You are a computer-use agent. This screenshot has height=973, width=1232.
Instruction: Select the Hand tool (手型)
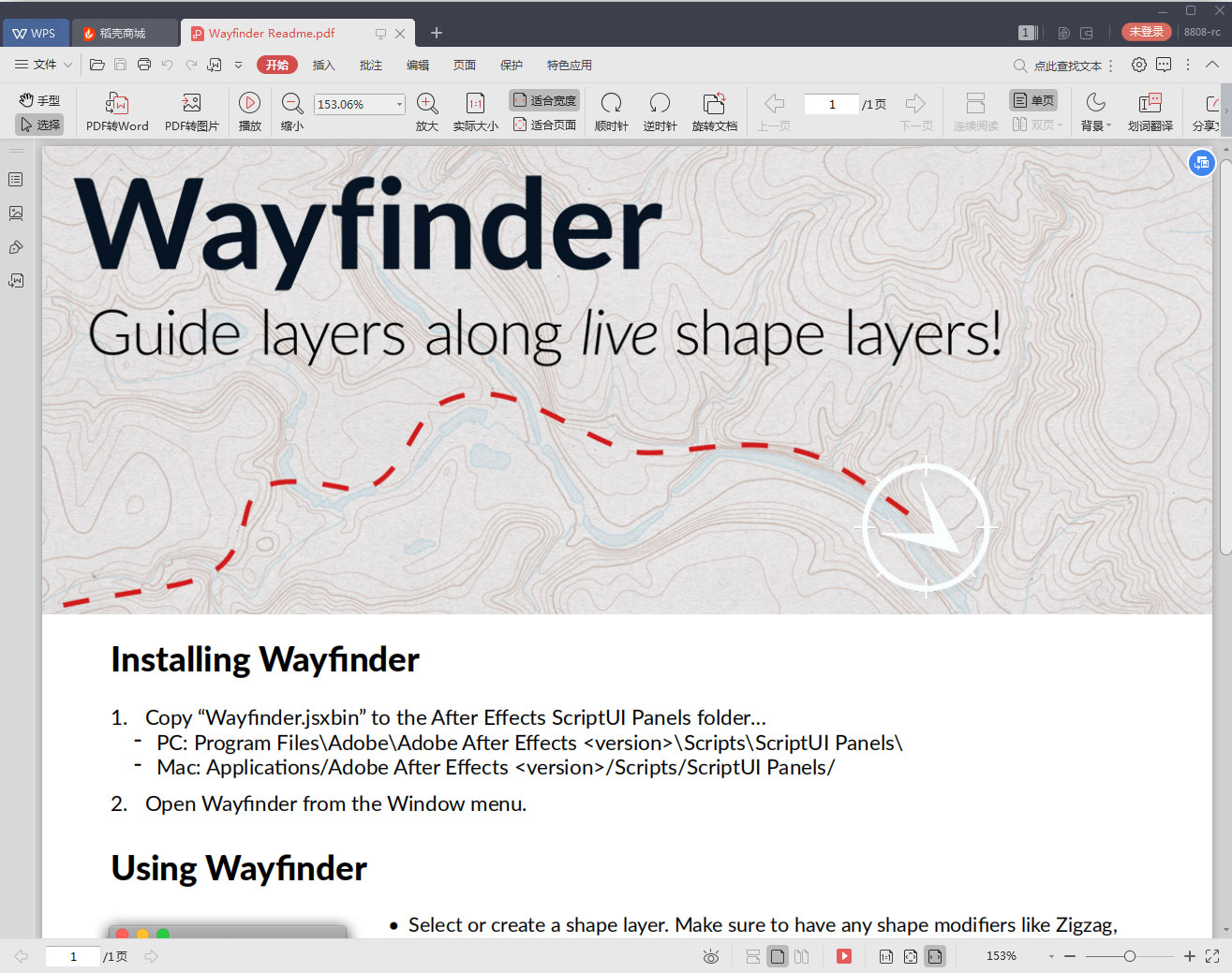tap(39, 100)
